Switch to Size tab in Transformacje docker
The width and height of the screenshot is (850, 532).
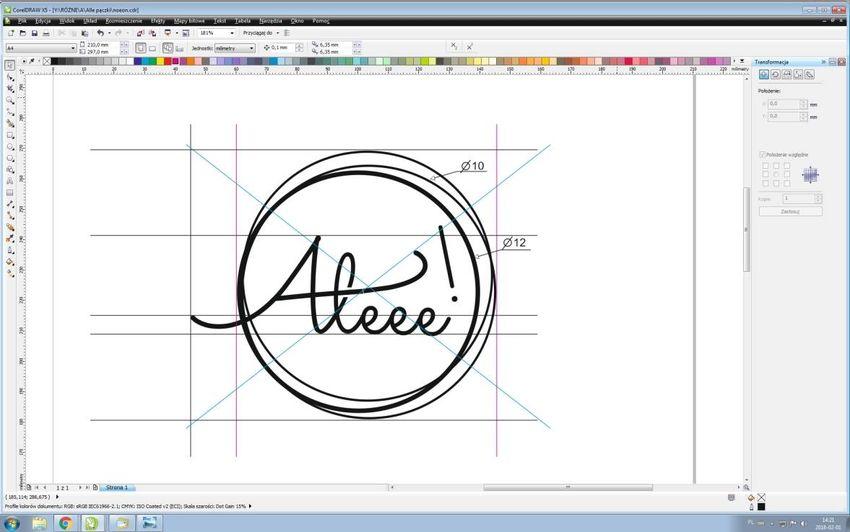[x=798, y=74]
